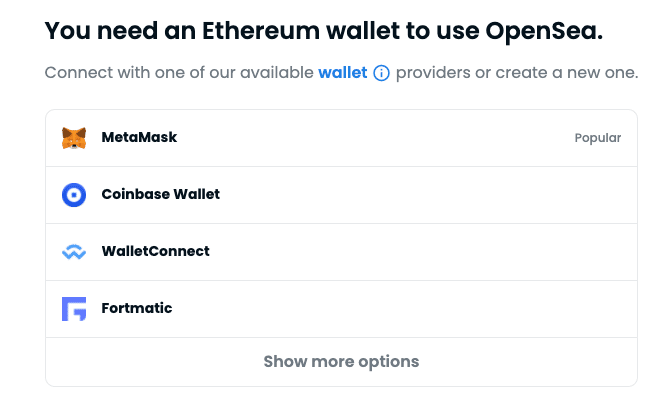Viewport: 662px width, 418px height.
Task: Click 'Connect with one of our available' text
Action: click(x=179, y=74)
